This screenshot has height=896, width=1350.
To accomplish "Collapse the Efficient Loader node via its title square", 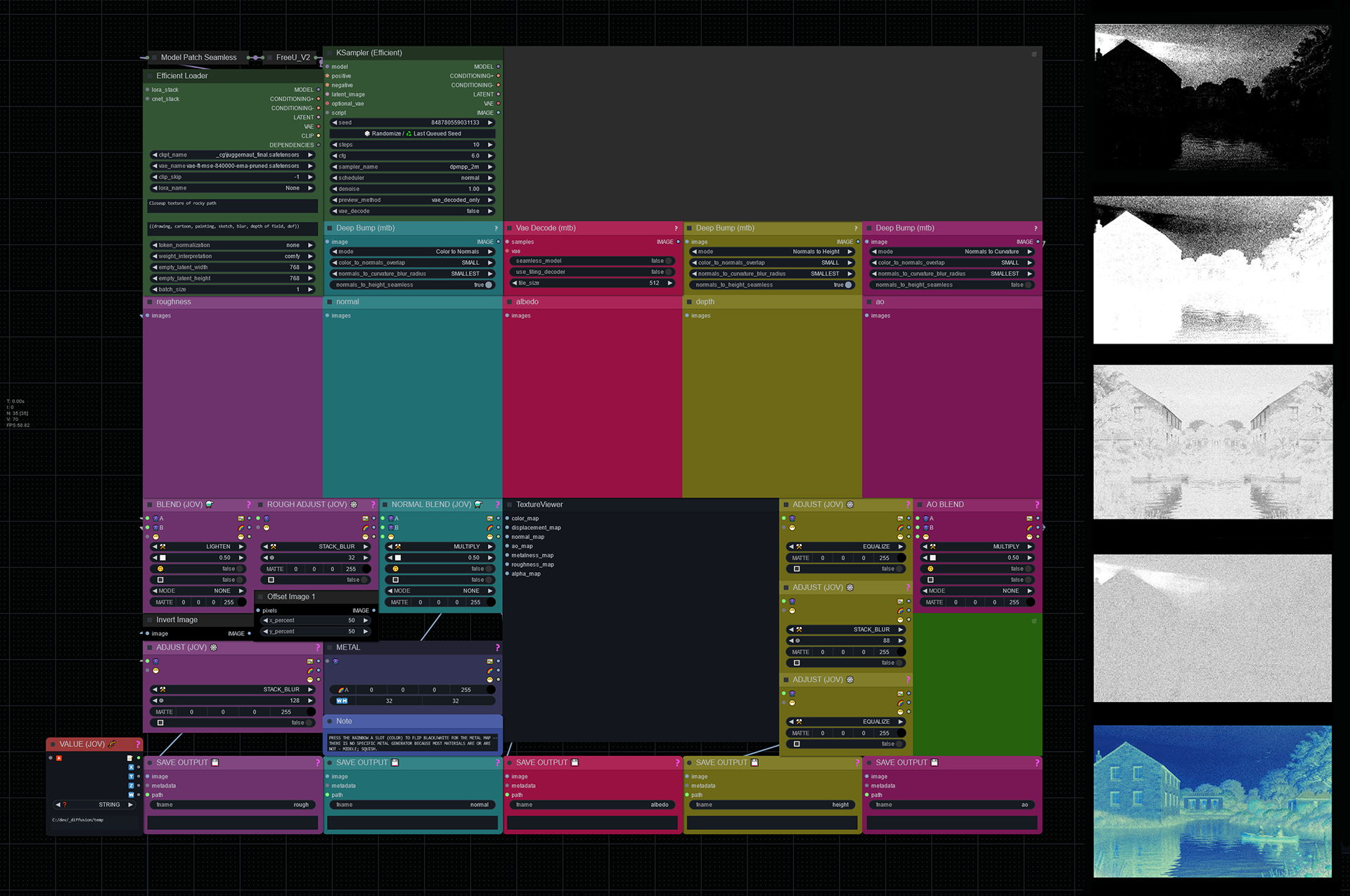I will pos(150,76).
